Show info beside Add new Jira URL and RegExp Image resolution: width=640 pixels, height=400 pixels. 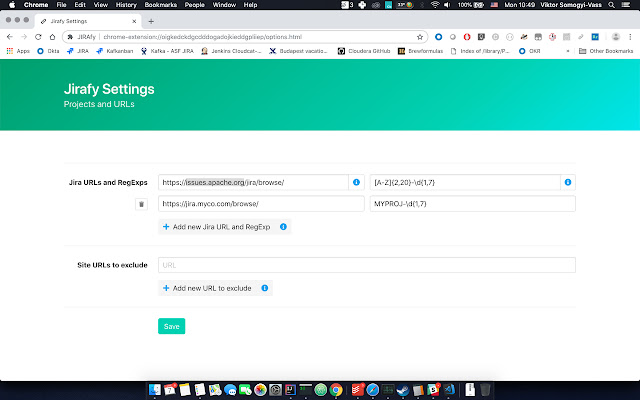click(x=283, y=227)
